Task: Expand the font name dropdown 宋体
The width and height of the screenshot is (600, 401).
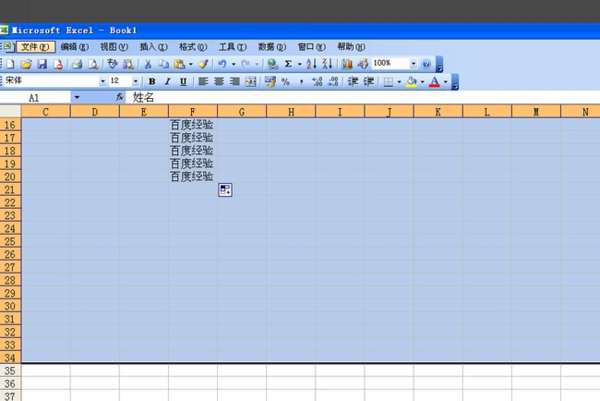Action: tap(101, 81)
